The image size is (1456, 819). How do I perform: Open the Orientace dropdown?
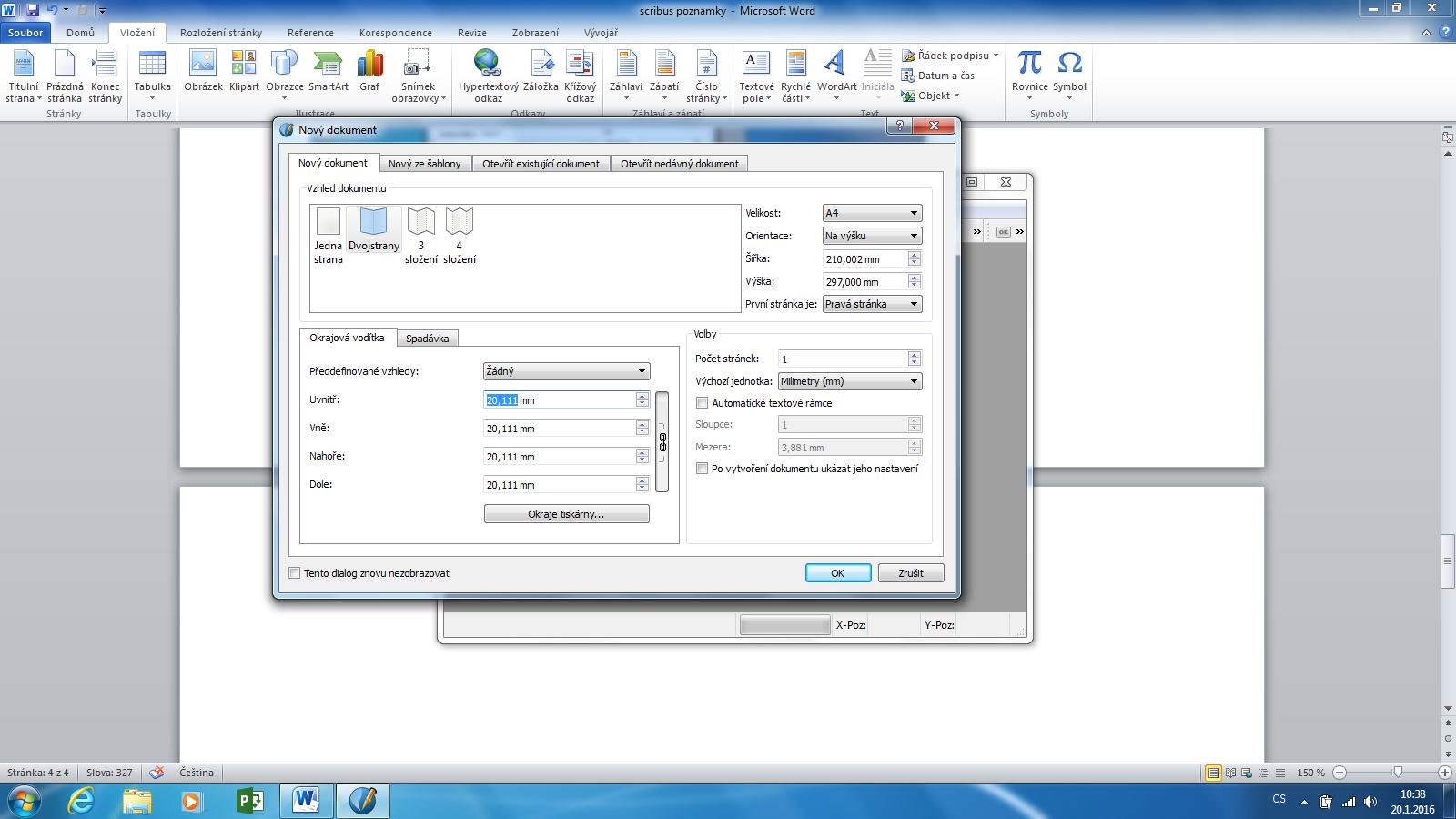[872, 236]
